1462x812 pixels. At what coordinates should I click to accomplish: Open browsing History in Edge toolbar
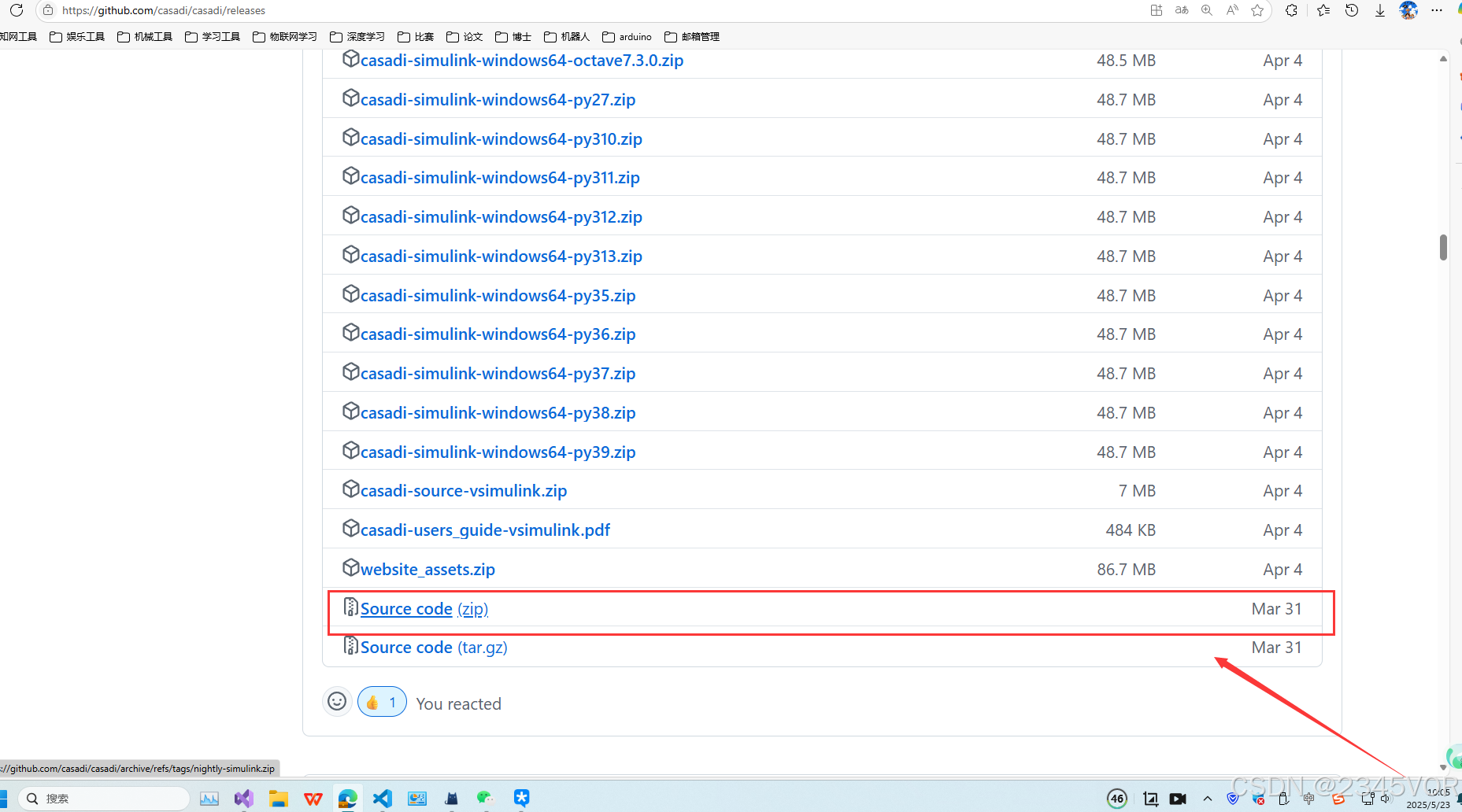(1352, 10)
